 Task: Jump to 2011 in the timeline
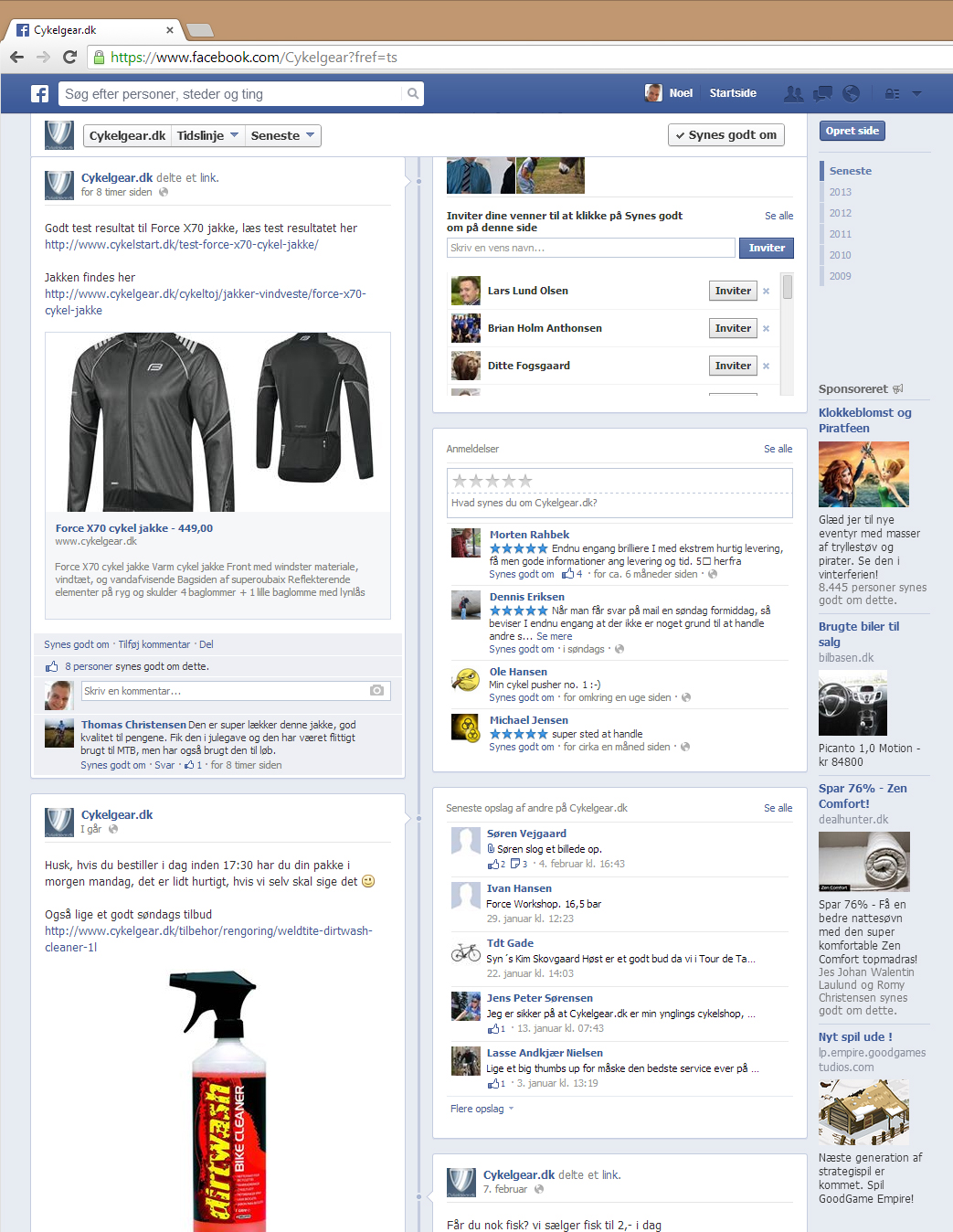841,234
